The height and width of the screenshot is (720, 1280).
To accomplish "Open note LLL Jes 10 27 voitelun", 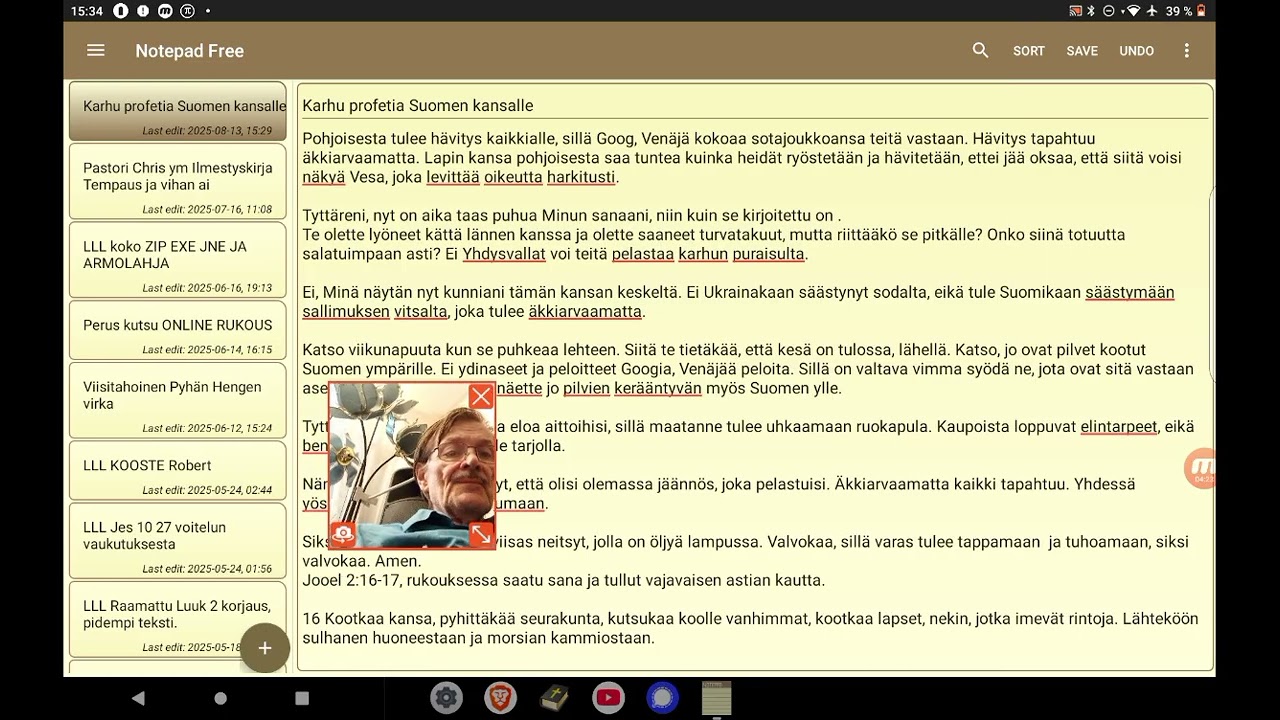I will pyautogui.click(x=178, y=540).
